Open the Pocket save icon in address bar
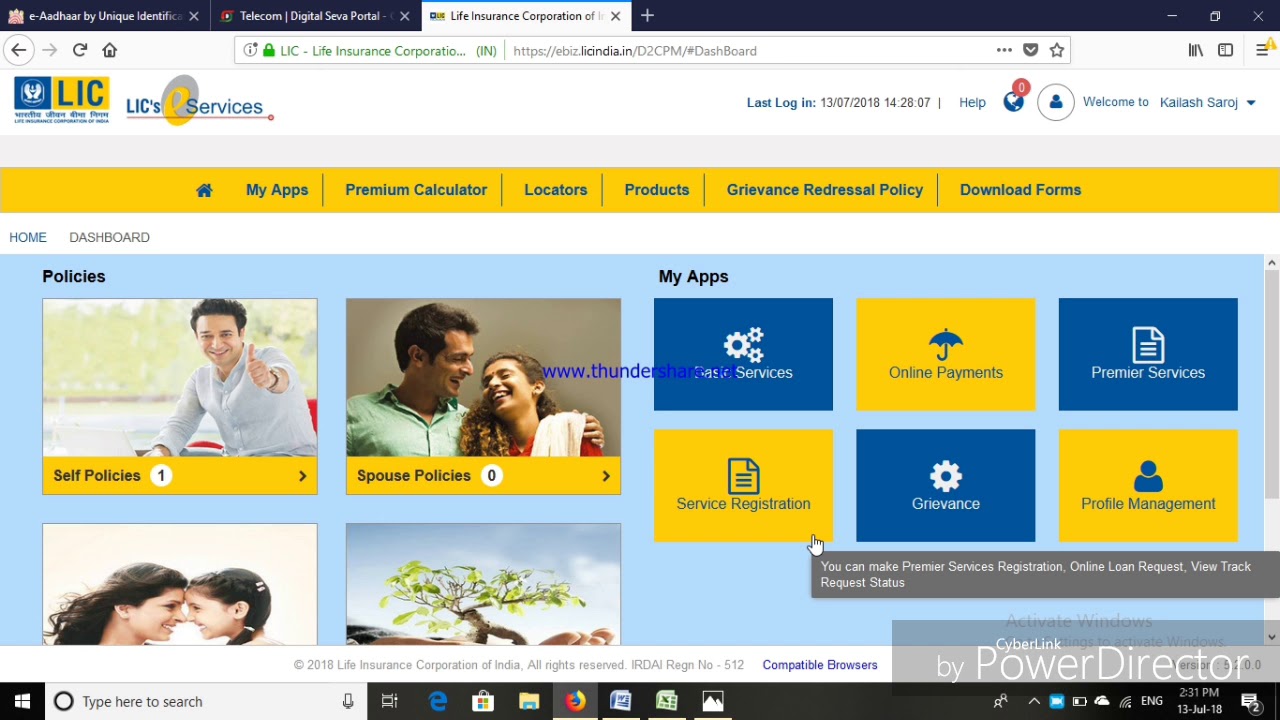Screen dimensions: 1280x720 tap(1031, 50)
